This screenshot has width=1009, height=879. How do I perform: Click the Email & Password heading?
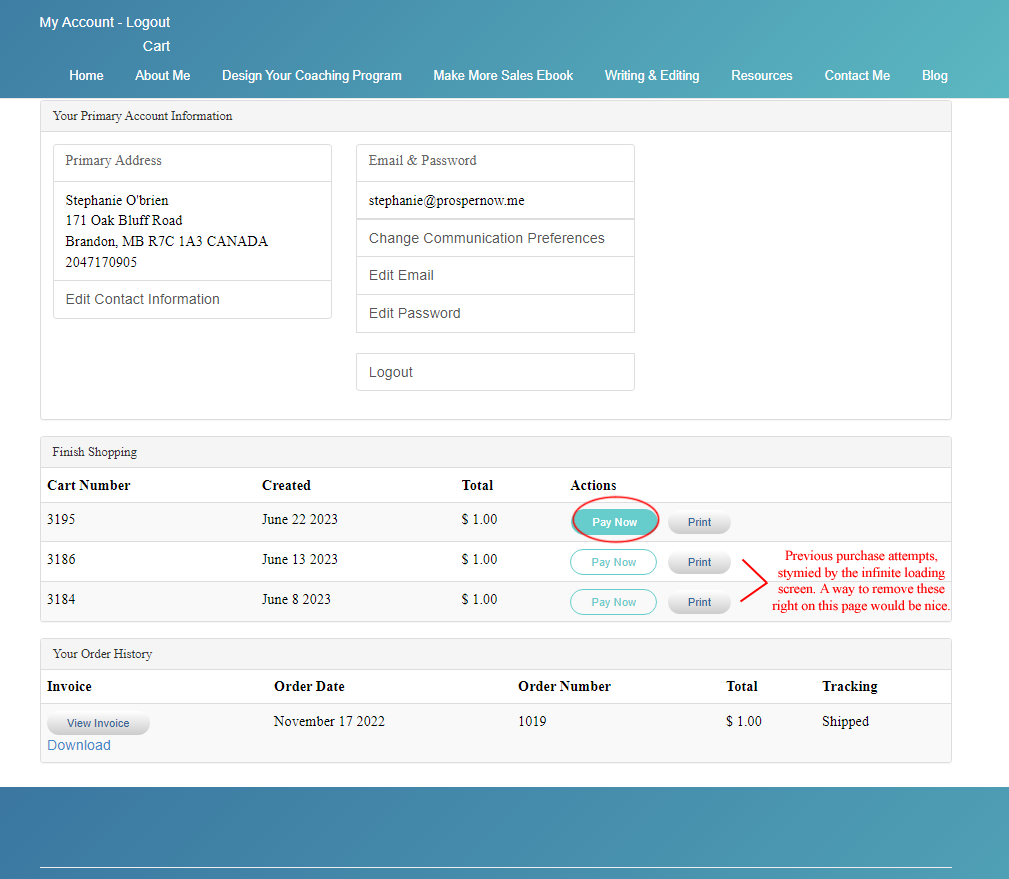coord(423,160)
